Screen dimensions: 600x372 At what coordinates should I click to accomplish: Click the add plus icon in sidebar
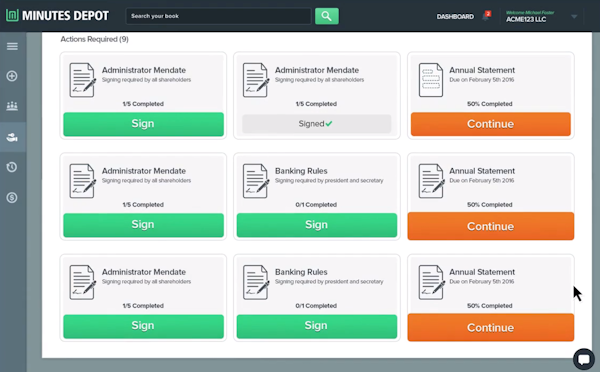pos(12,76)
